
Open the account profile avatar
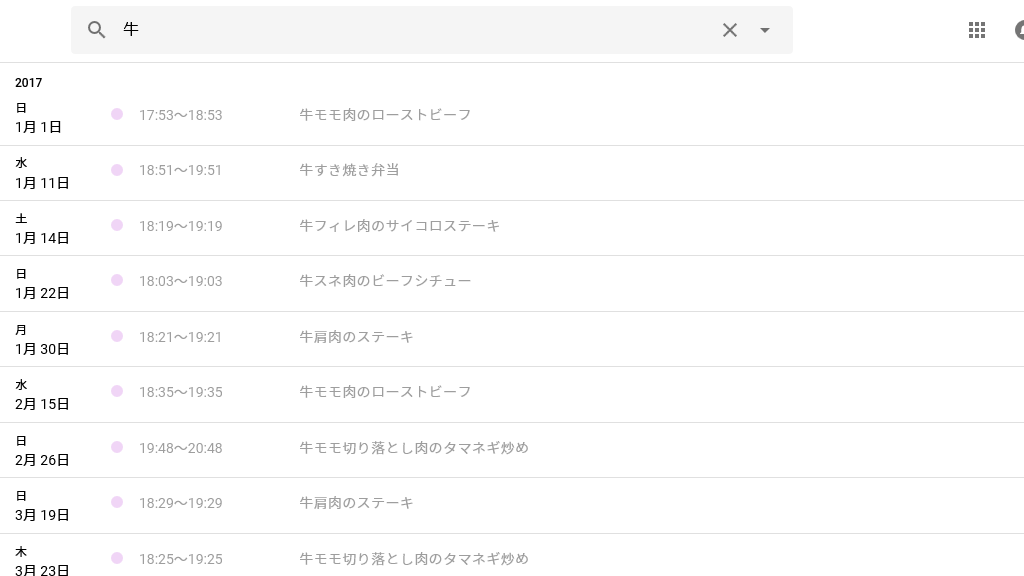(x=1018, y=30)
